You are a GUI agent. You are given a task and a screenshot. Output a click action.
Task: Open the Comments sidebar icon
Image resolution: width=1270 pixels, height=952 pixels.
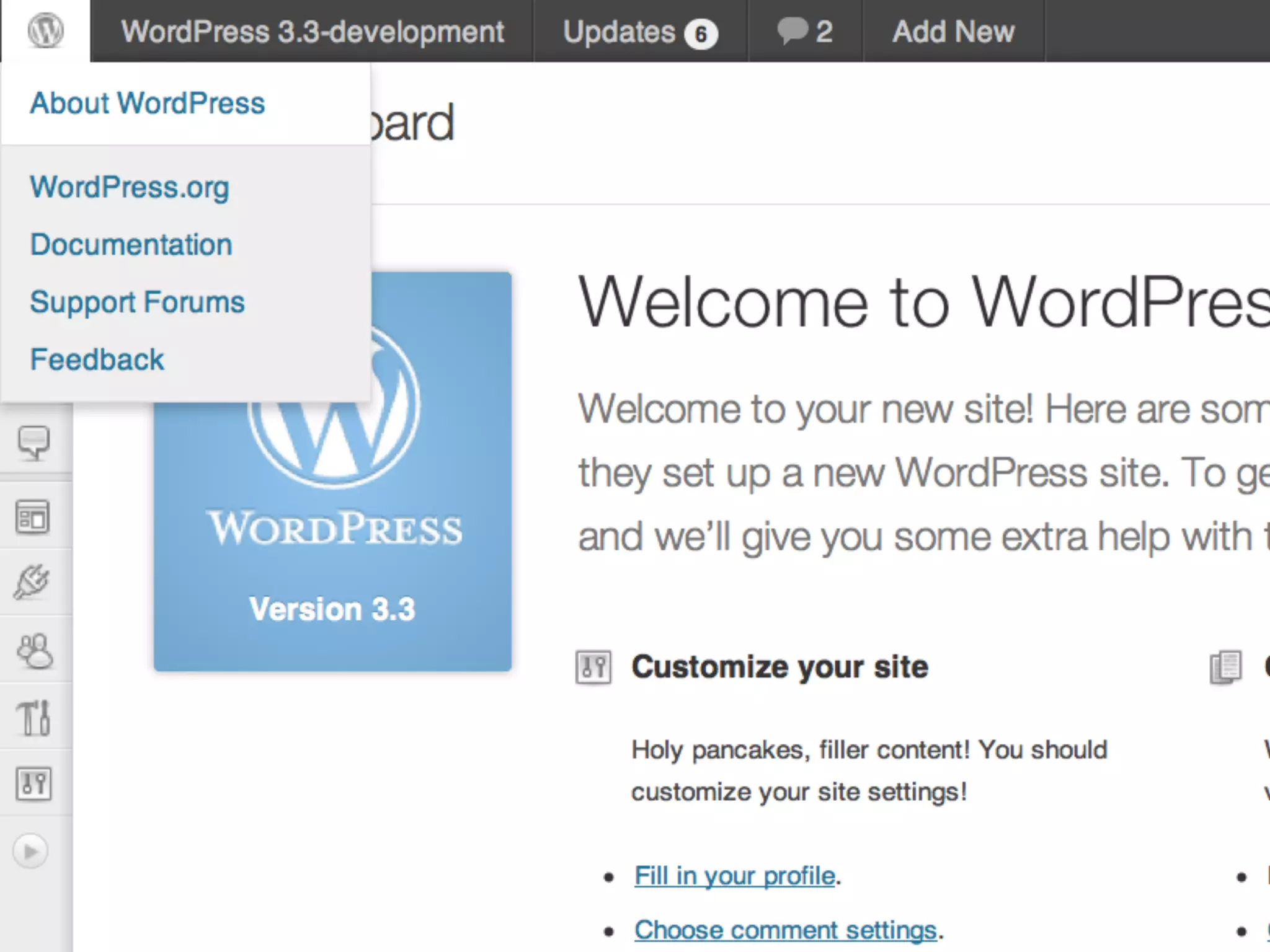coord(34,443)
